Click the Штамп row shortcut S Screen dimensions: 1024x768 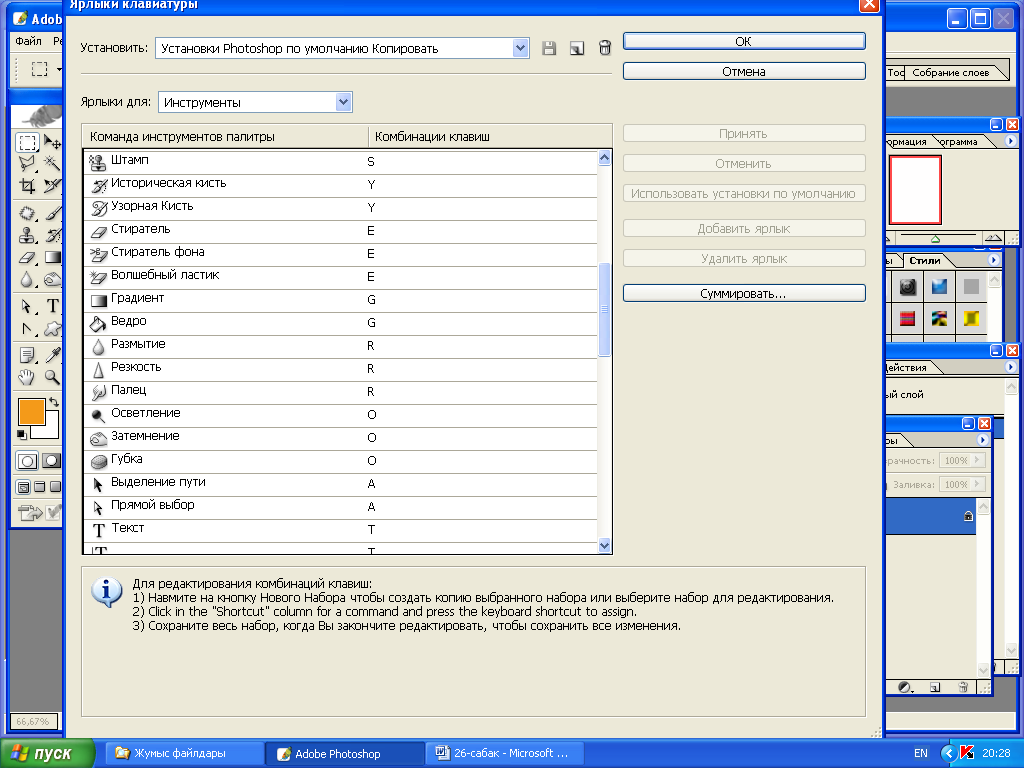tap(371, 162)
